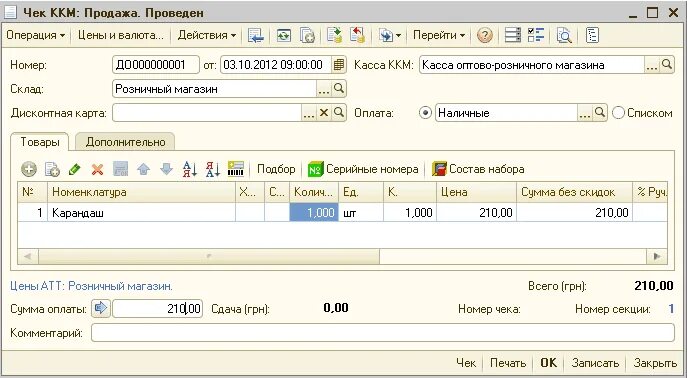Open the Касса ККМ value with magnifier icon
This screenshot has width=687, height=378.
(666, 65)
